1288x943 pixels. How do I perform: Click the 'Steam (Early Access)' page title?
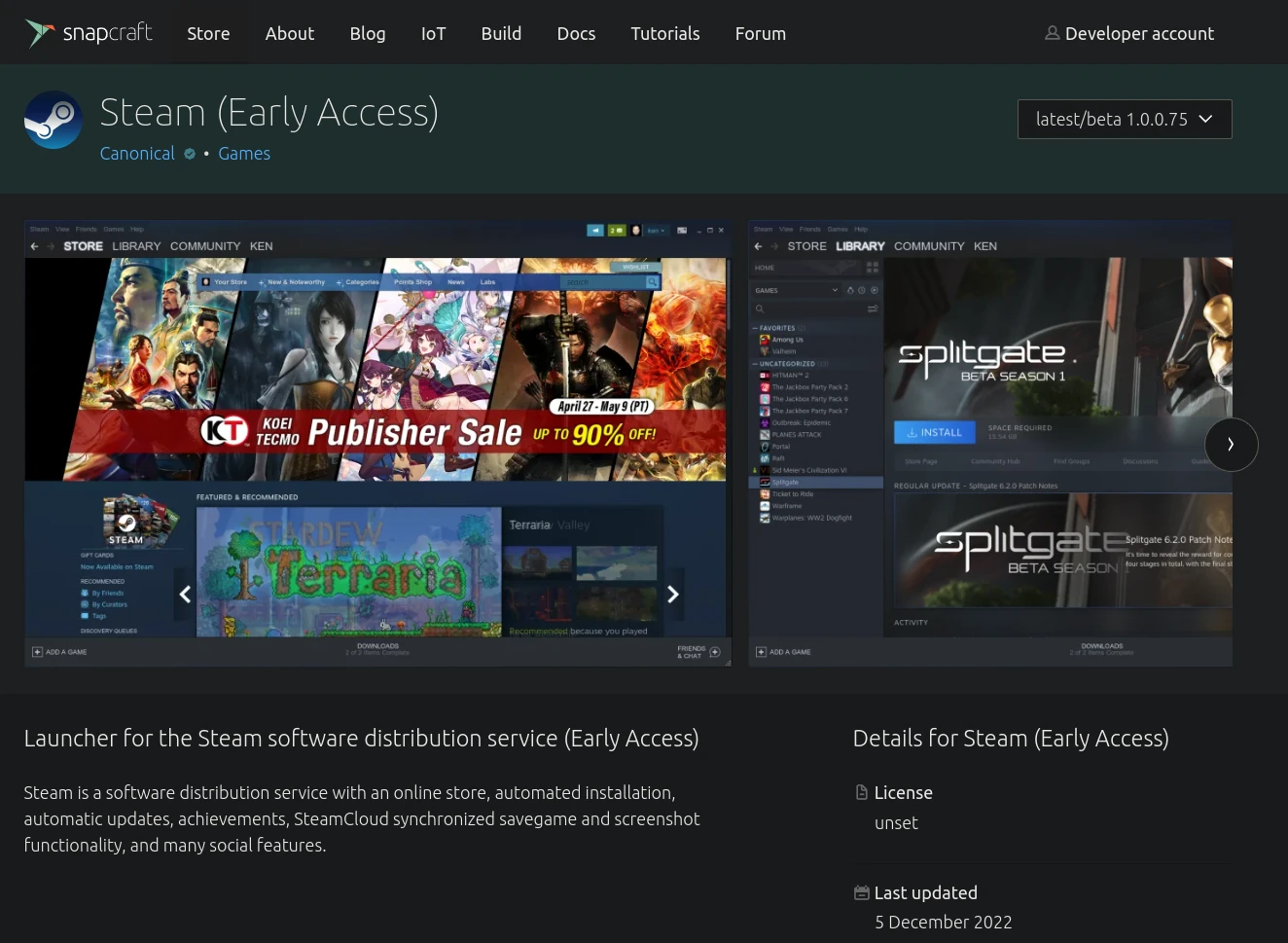coord(269,112)
